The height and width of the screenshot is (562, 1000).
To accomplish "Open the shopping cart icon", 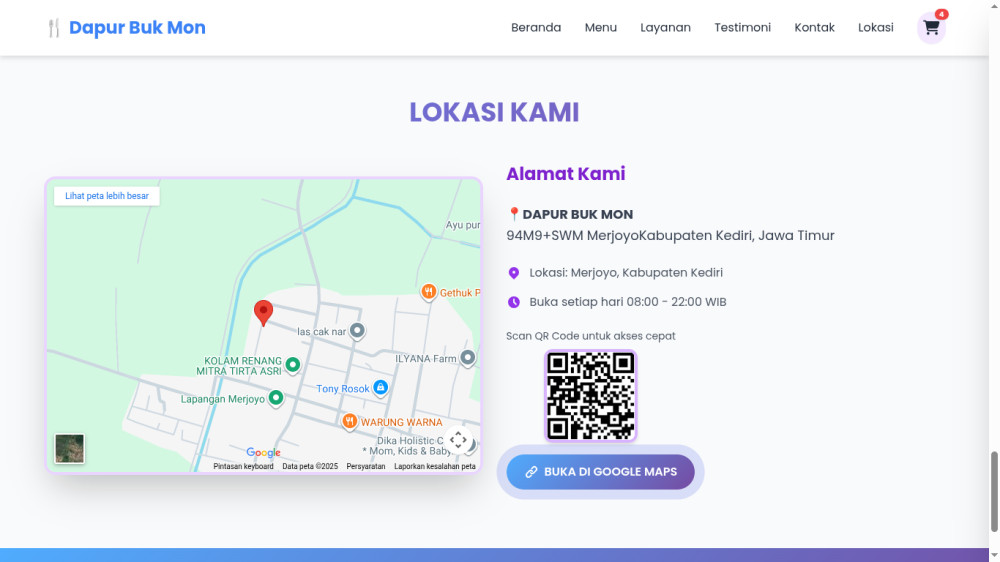I will pos(931,28).
